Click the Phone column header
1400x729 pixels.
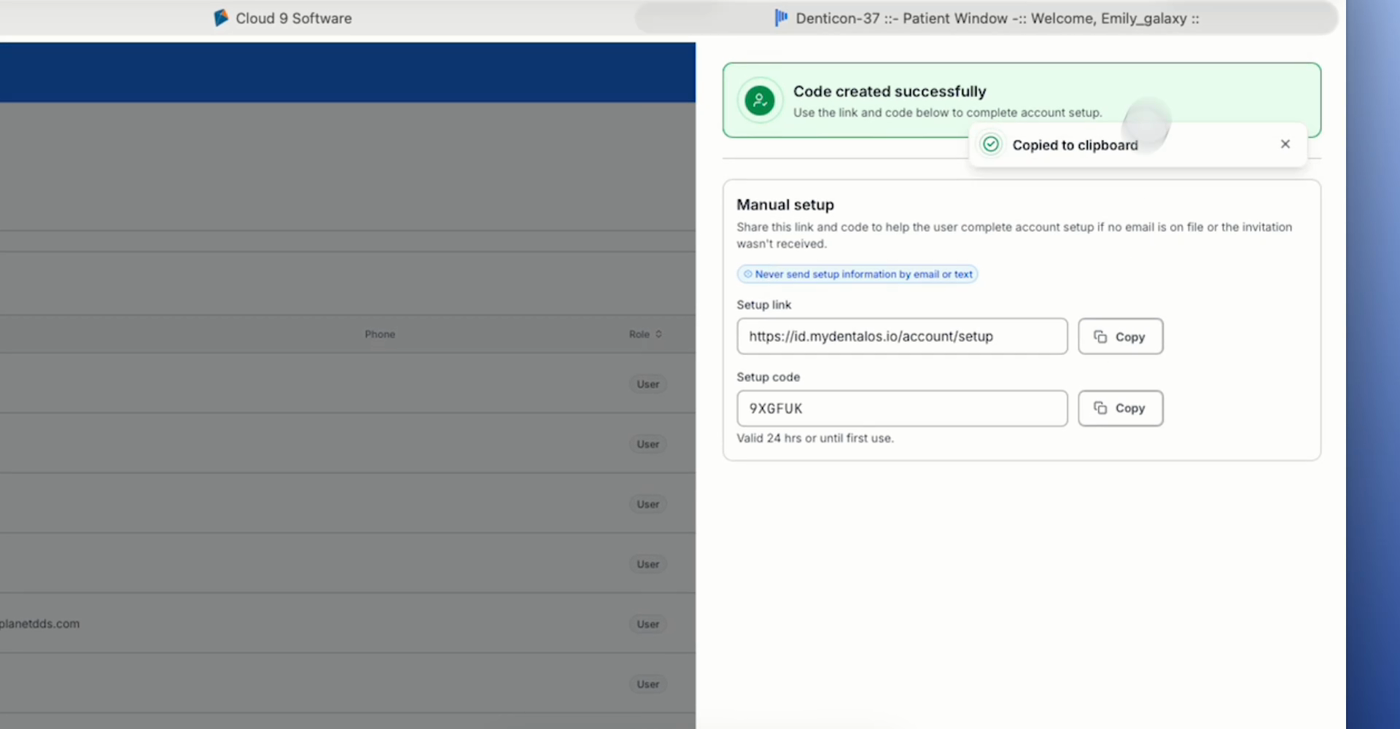[380, 334]
